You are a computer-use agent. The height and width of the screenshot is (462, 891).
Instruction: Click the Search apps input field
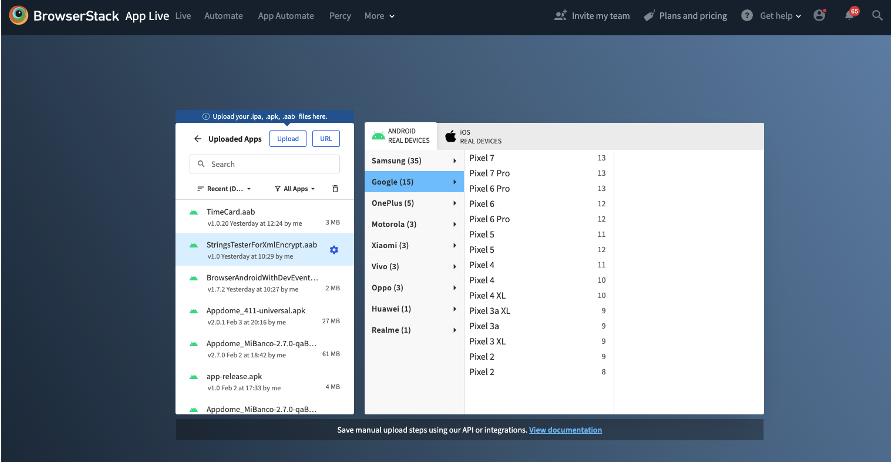(264, 164)
